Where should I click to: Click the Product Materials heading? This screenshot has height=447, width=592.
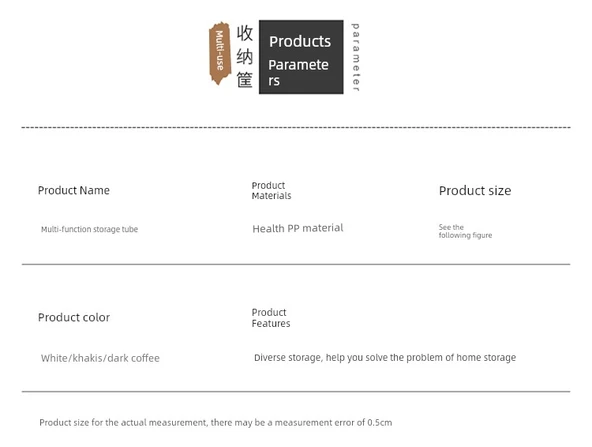271,191
